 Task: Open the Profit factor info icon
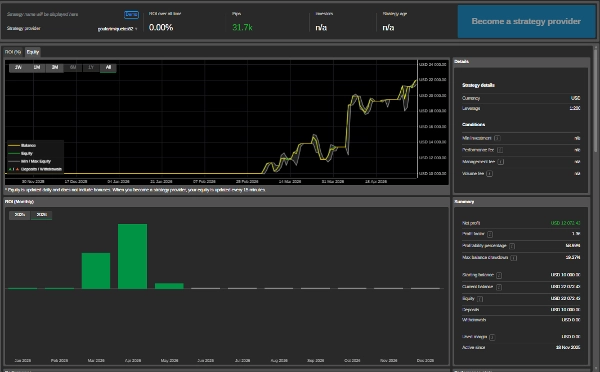(490, 234)
